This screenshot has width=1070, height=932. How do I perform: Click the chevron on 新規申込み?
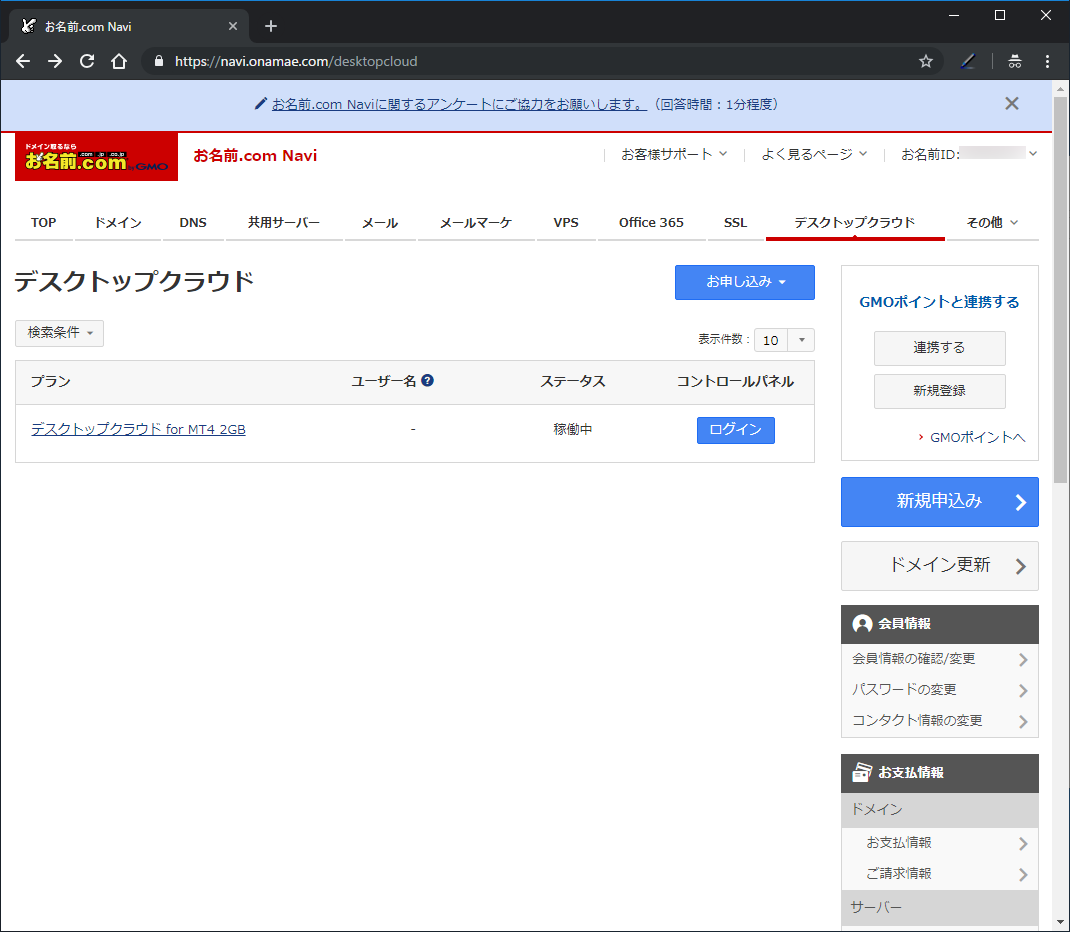[x=1021, y=502]
